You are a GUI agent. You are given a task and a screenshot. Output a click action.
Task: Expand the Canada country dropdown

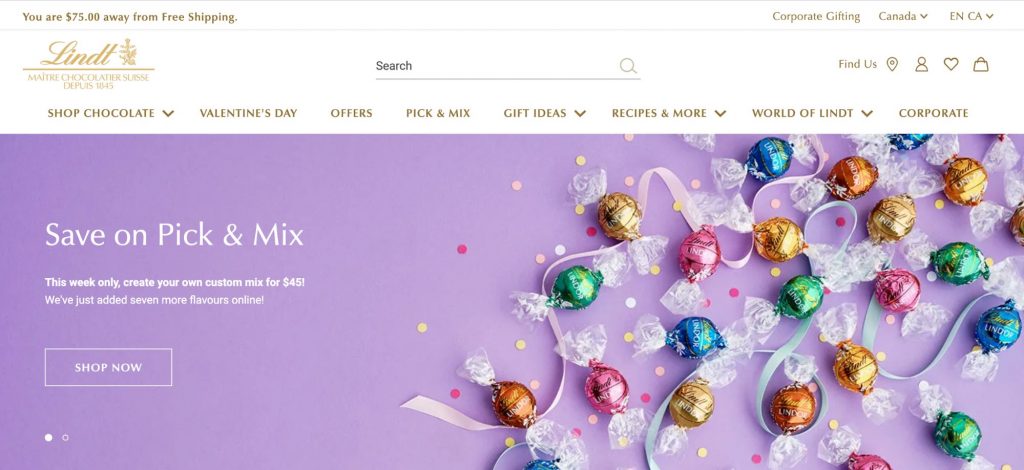click(903, 16)
